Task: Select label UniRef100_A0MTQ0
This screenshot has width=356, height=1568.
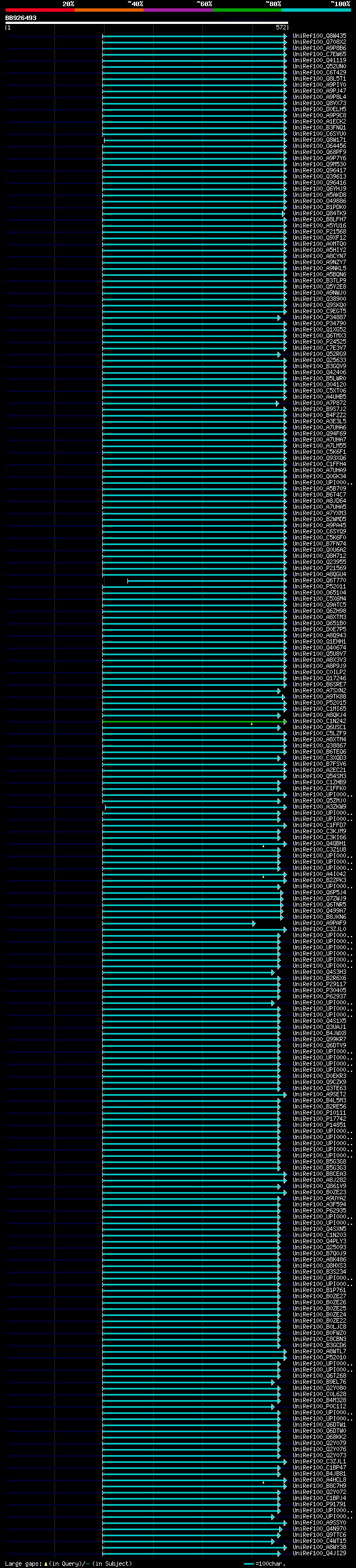Action: point(319,244)
